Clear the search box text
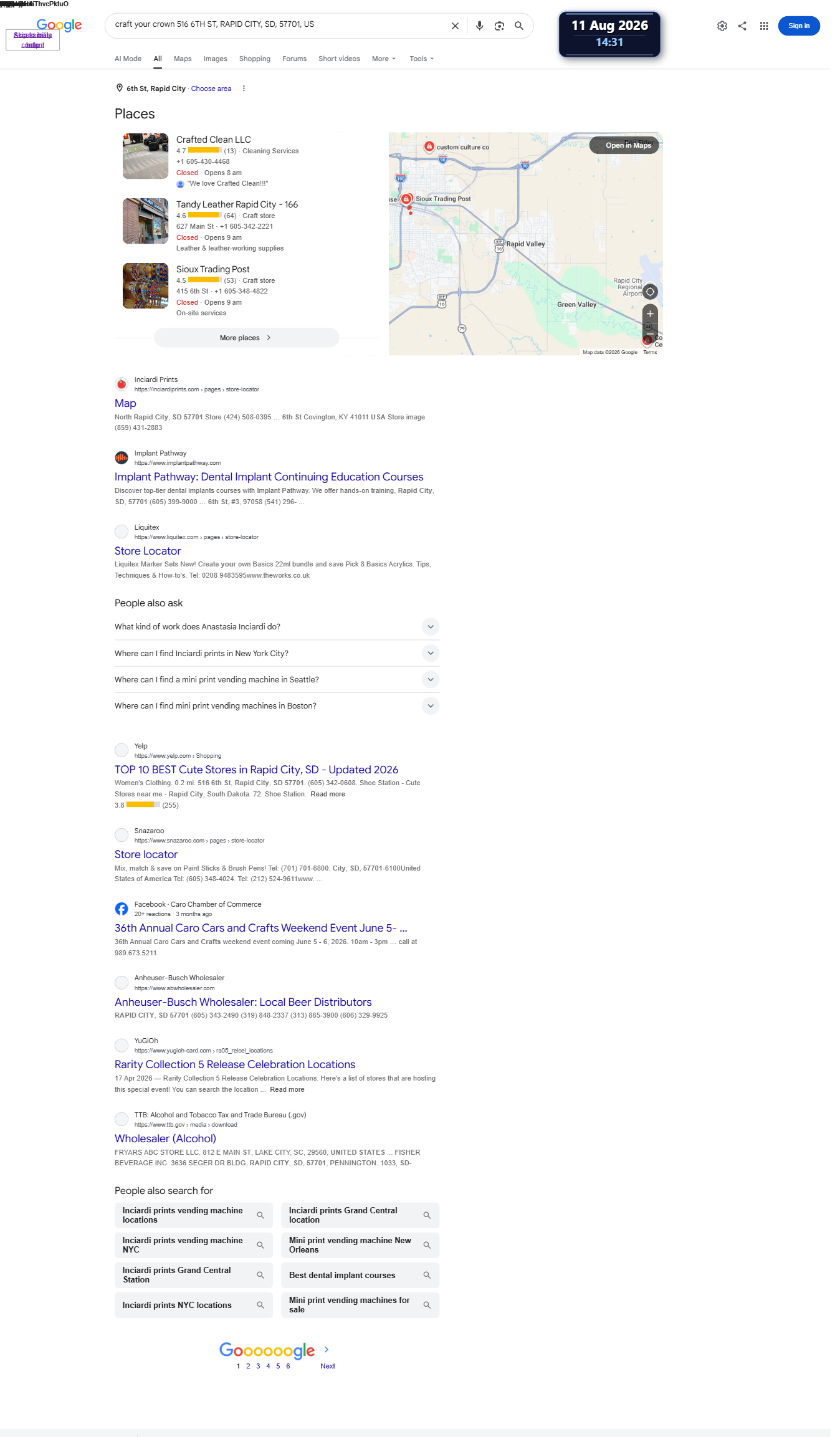This screenshot has width=840, height=1437. tap(455, 26)
